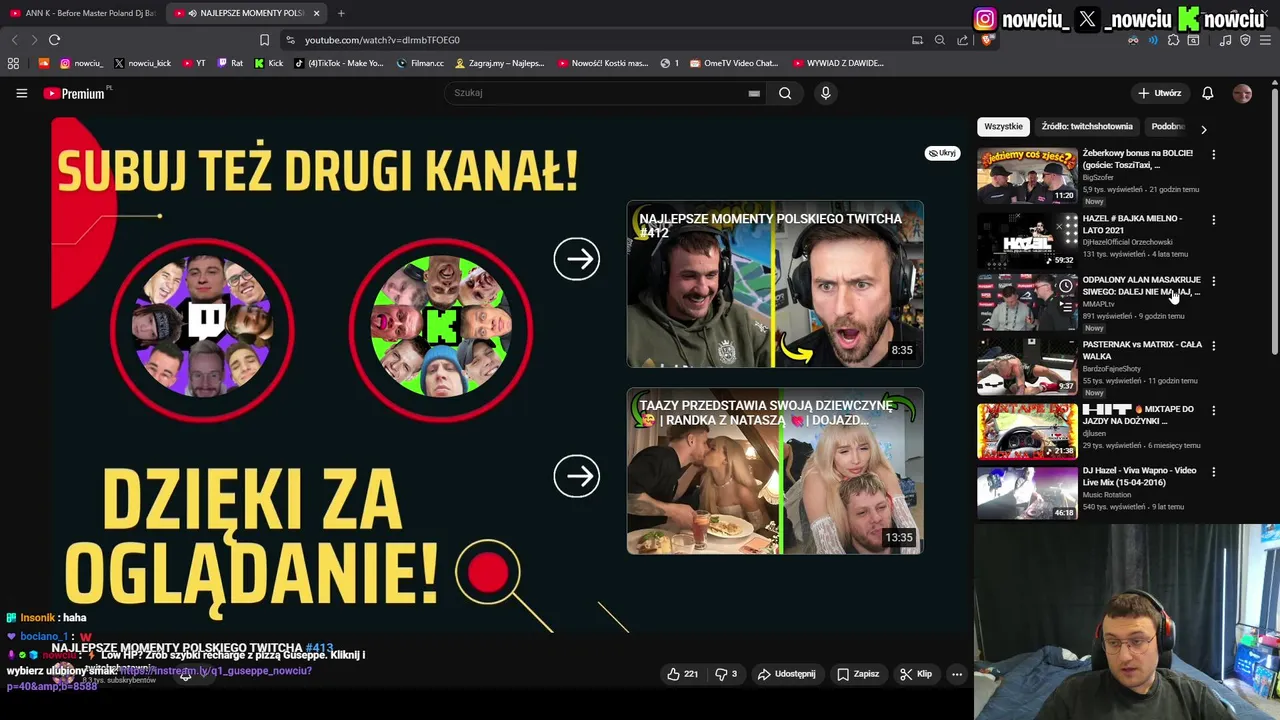Open HAZEL BAJKA MIELNO thumbnail
This screenshot has width=1280, height=720.
tap(1027, 240)
